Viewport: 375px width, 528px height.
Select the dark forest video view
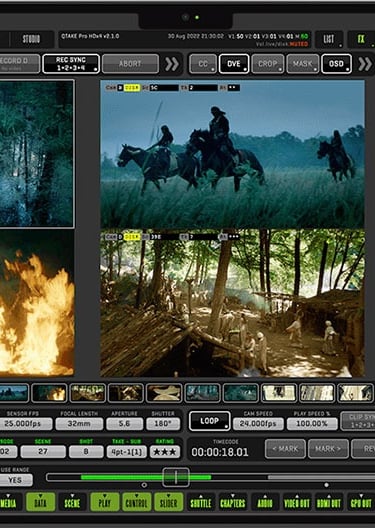point(36,154)
